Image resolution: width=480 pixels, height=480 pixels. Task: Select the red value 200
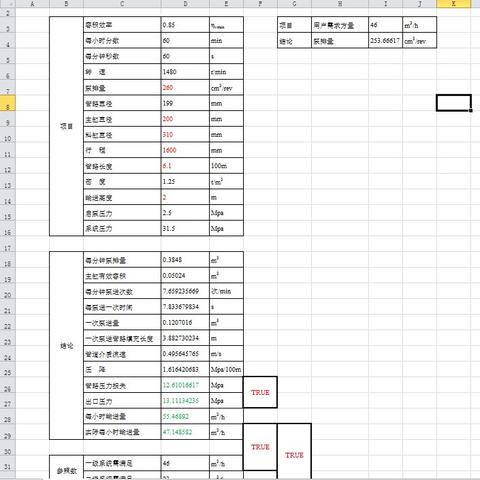click(185, 119)
